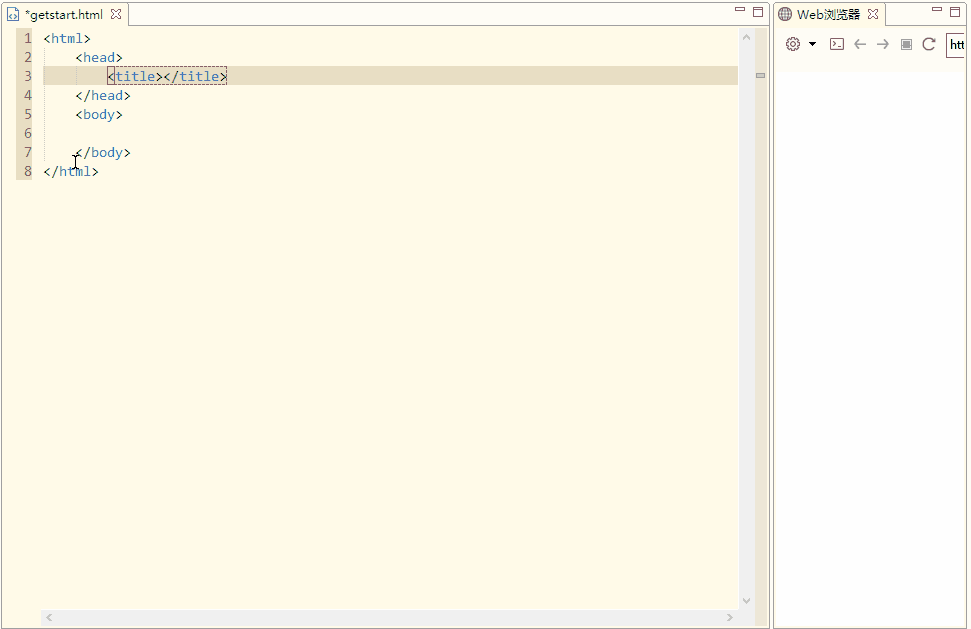Click line number 8 in gutter

tap(28, 171)
